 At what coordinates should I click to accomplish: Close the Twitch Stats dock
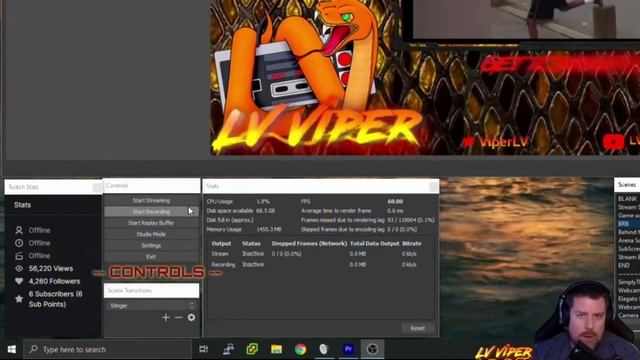[x=97, y=187]
